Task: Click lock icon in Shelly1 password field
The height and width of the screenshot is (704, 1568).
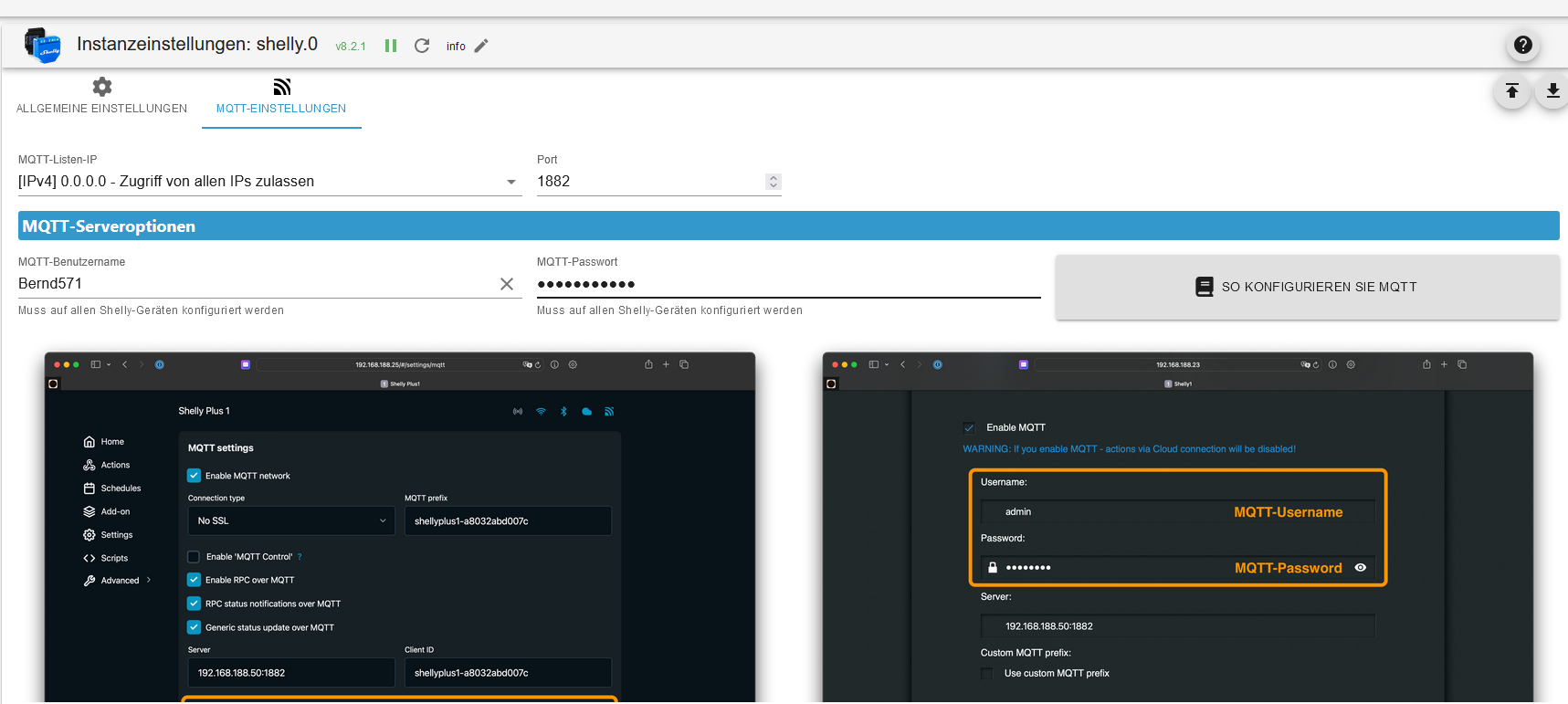Action: (993, 568)
